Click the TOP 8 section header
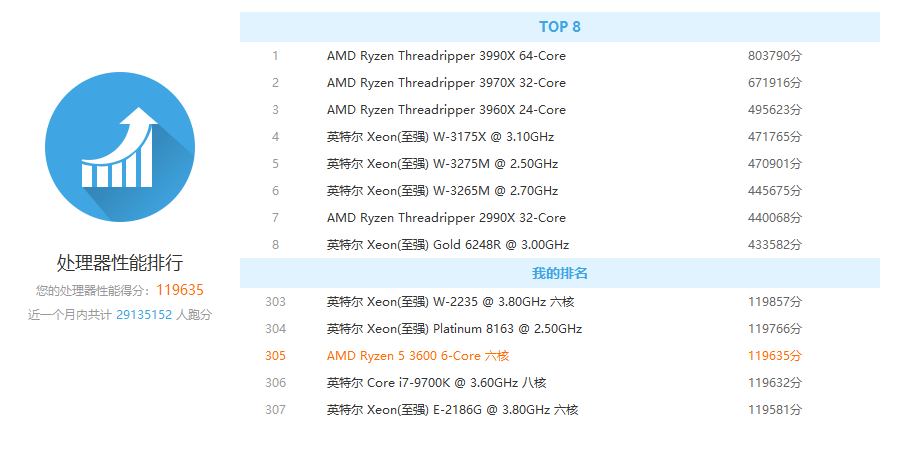This screenshot has height=468, width=900. pos(559,27)
